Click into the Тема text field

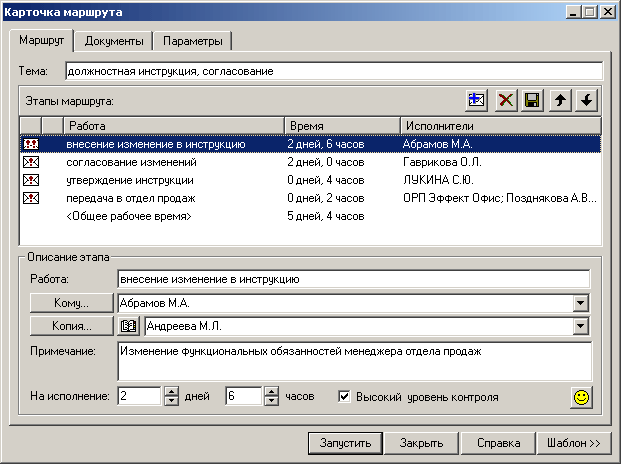[333, 71]
